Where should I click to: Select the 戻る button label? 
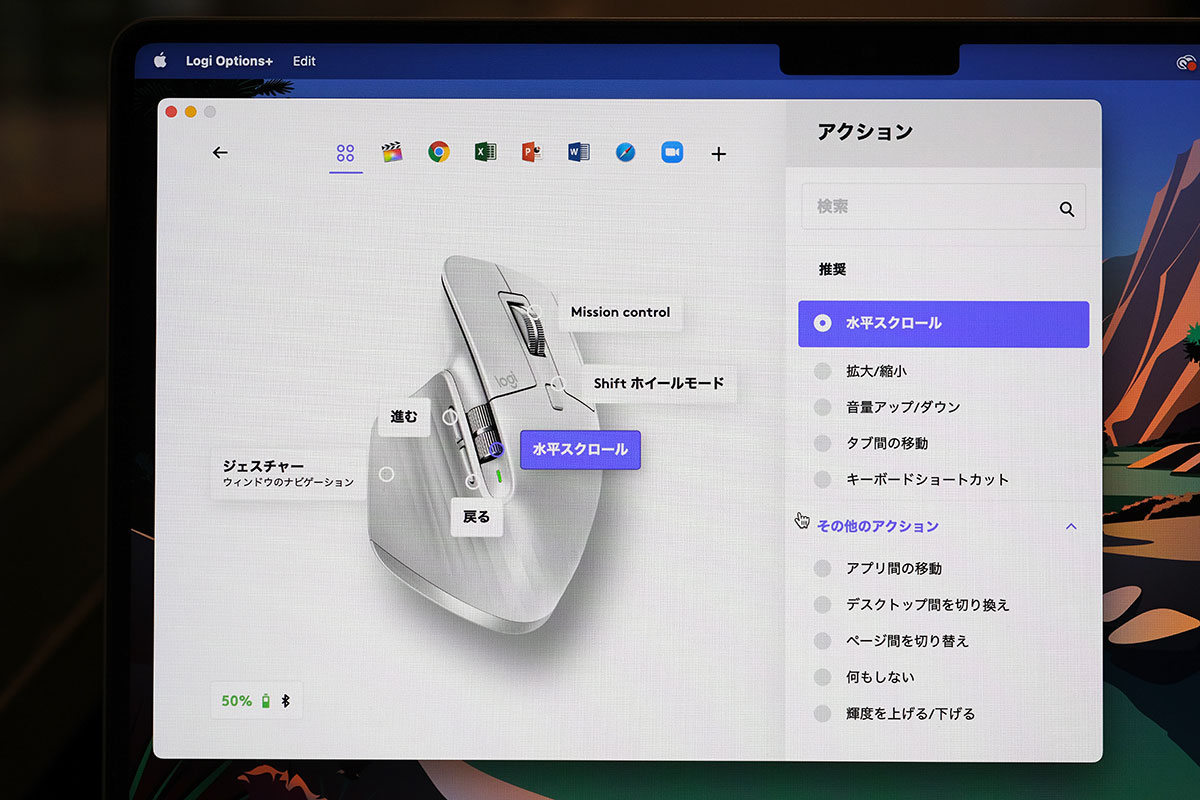(x=476, y=517)
